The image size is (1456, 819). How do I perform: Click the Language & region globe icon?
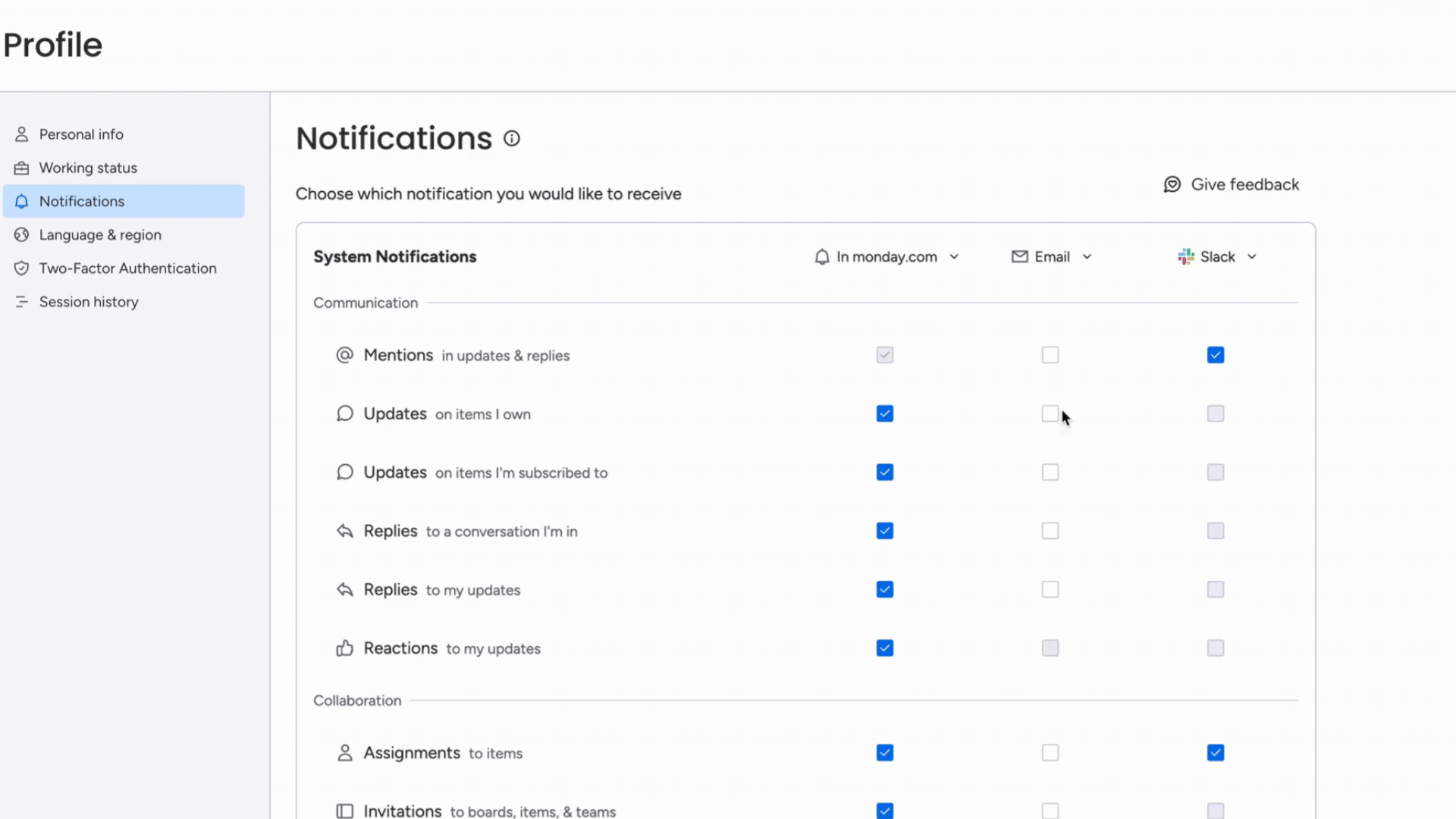click(x=21, y=234)
